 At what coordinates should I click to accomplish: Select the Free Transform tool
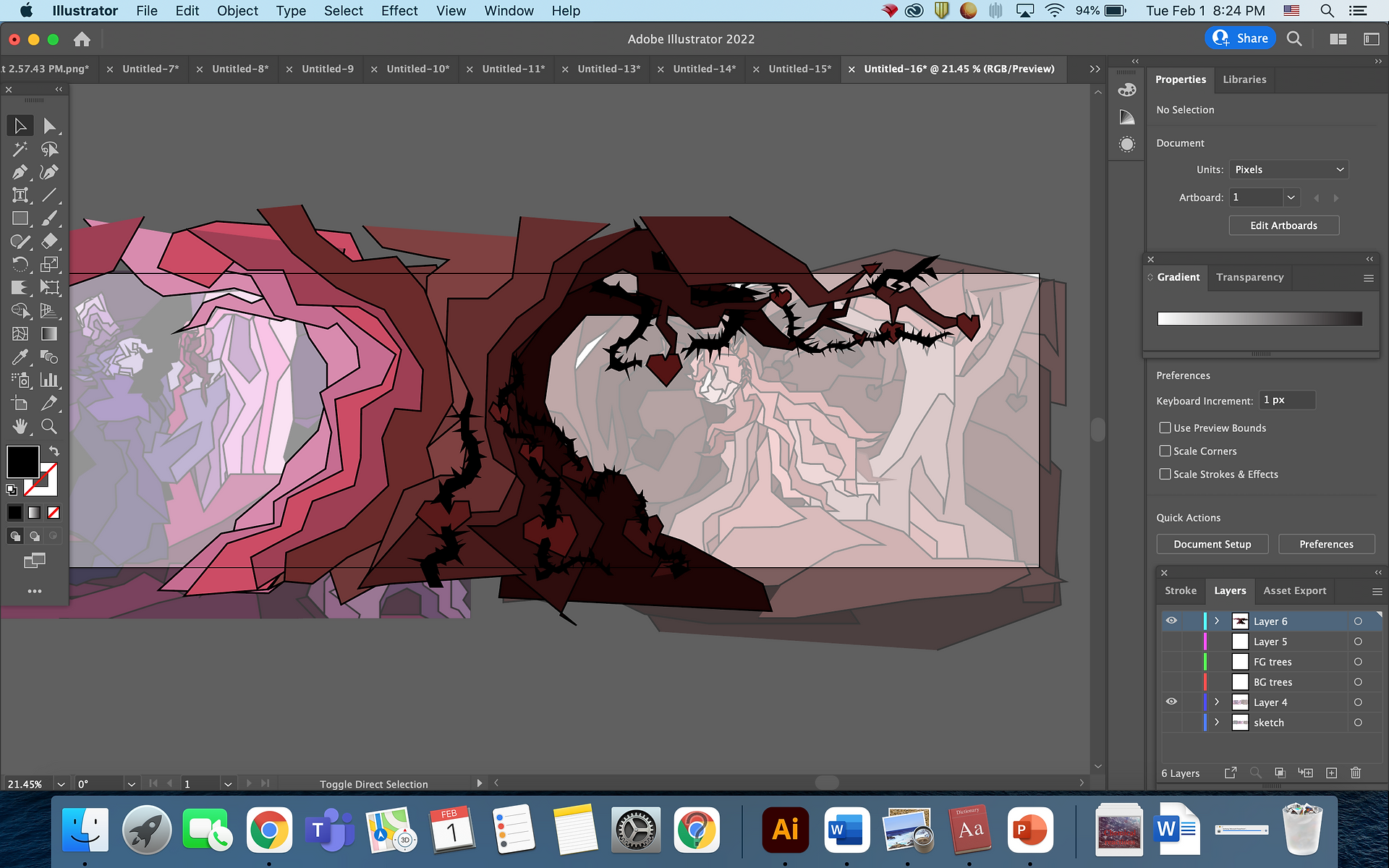pyautogui.click(x=49, y=288)
